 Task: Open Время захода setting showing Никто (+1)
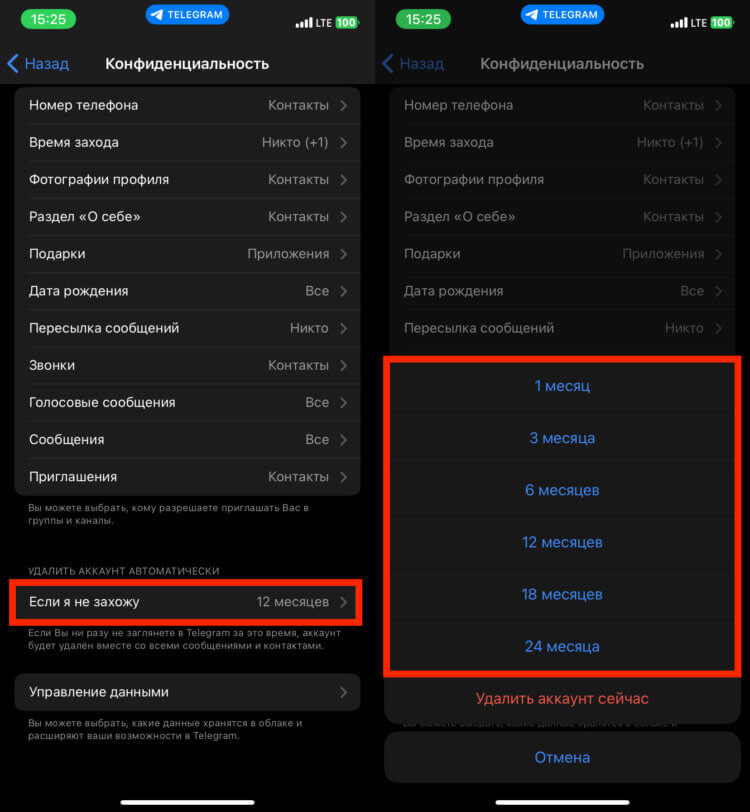pos(188,142)
